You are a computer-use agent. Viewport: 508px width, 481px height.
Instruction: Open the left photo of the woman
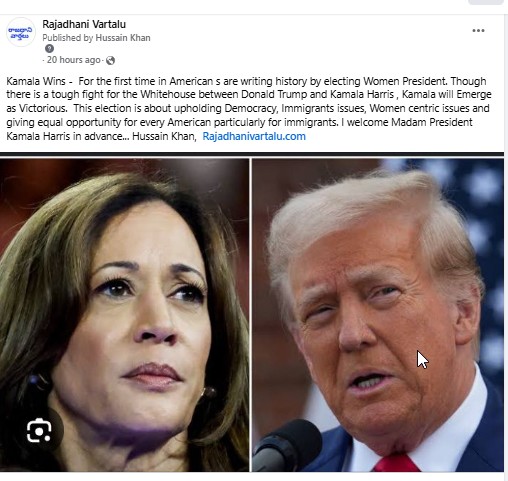point(124,315)
